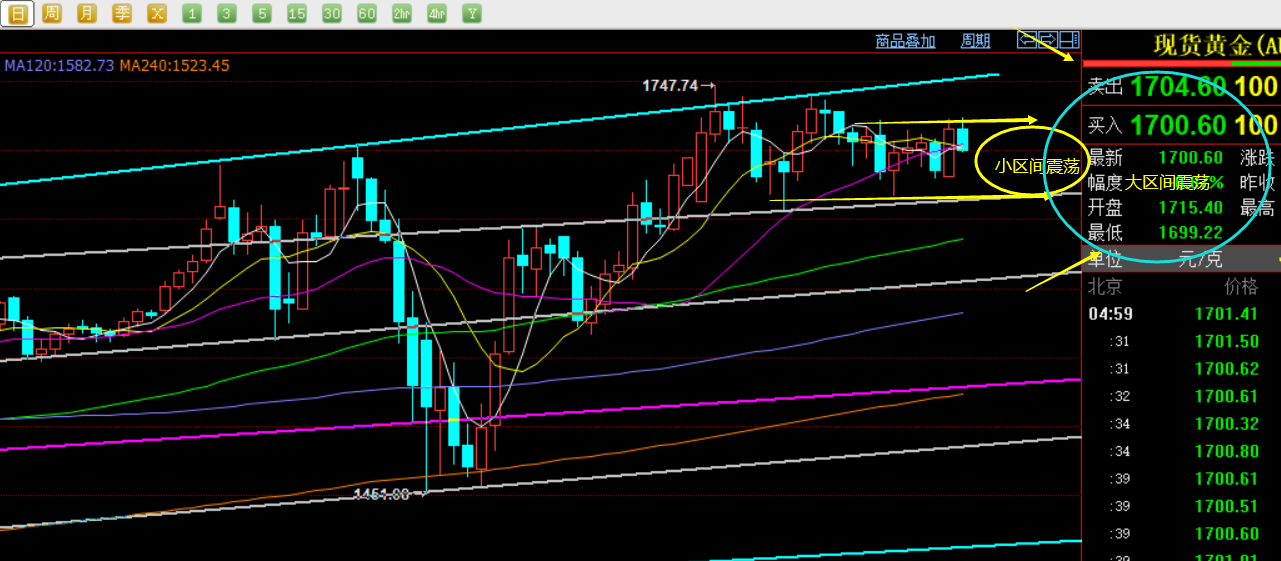Toggle the side panel layout icon

(x=1069, y=40)
